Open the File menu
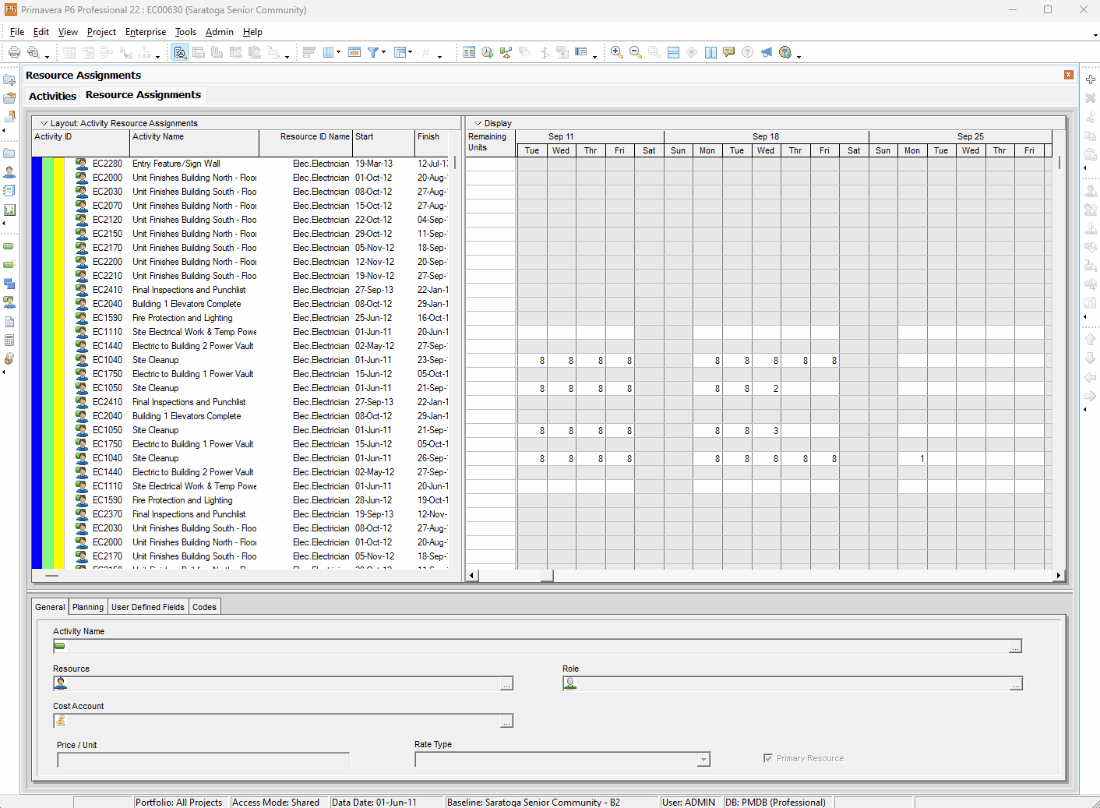Screen dimensions: 1100x808 (17, 32)
